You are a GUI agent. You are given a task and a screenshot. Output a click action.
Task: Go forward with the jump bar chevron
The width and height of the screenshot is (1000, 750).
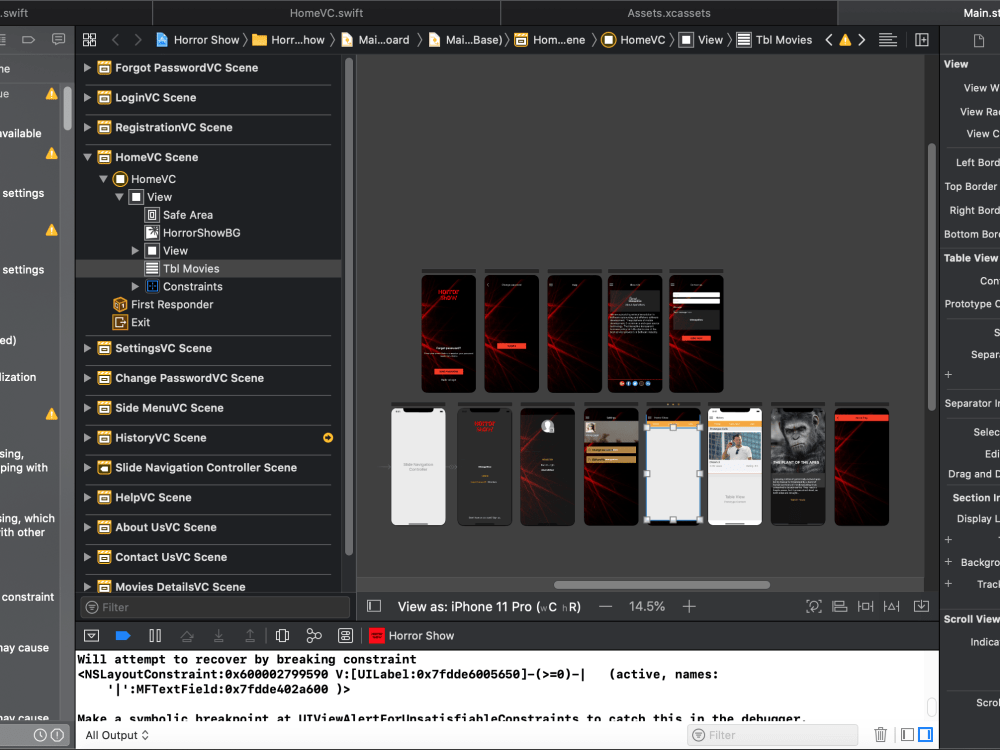tap(138, 40)
